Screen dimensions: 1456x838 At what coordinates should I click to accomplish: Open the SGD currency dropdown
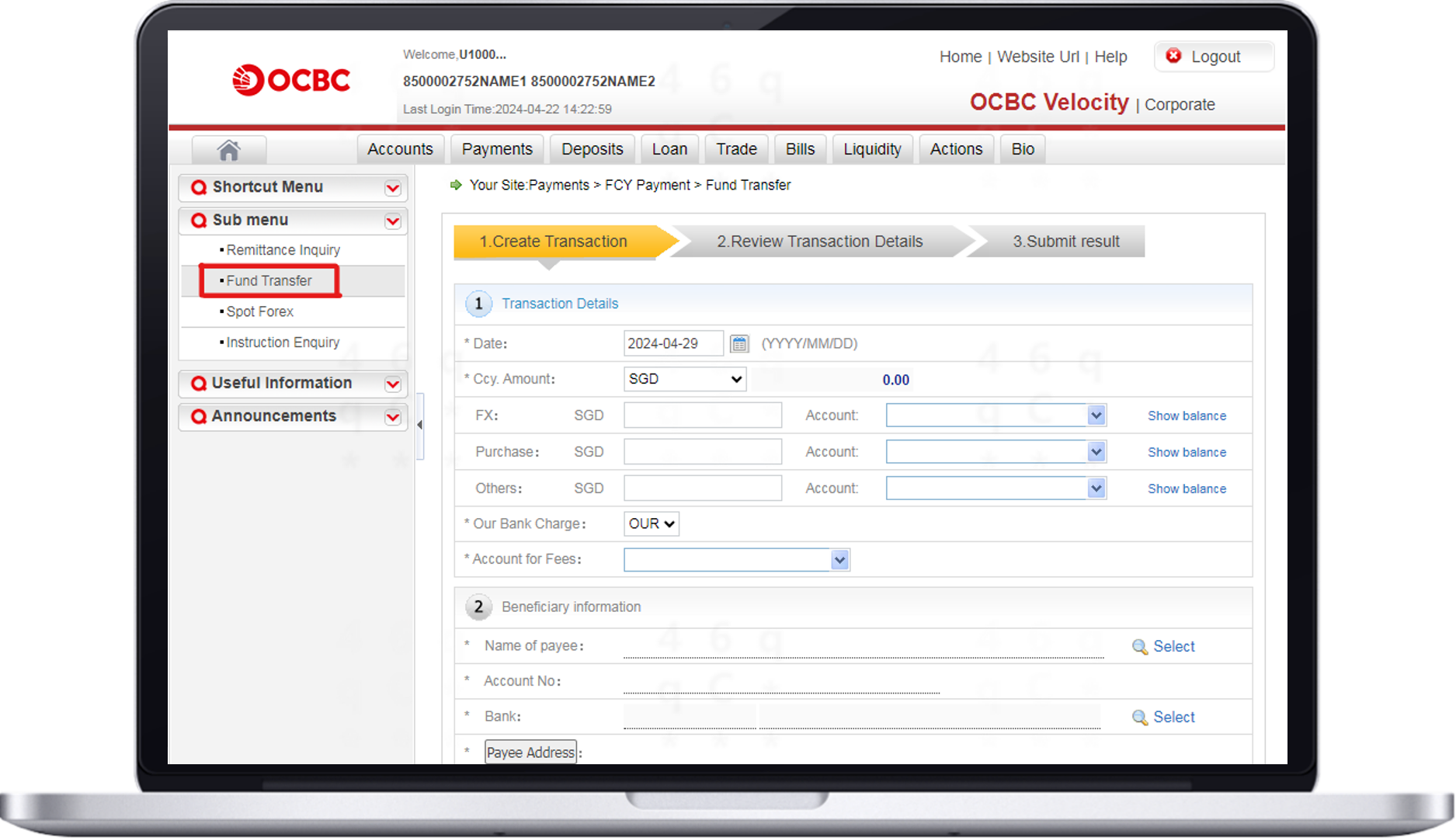[x=685, y=379]
